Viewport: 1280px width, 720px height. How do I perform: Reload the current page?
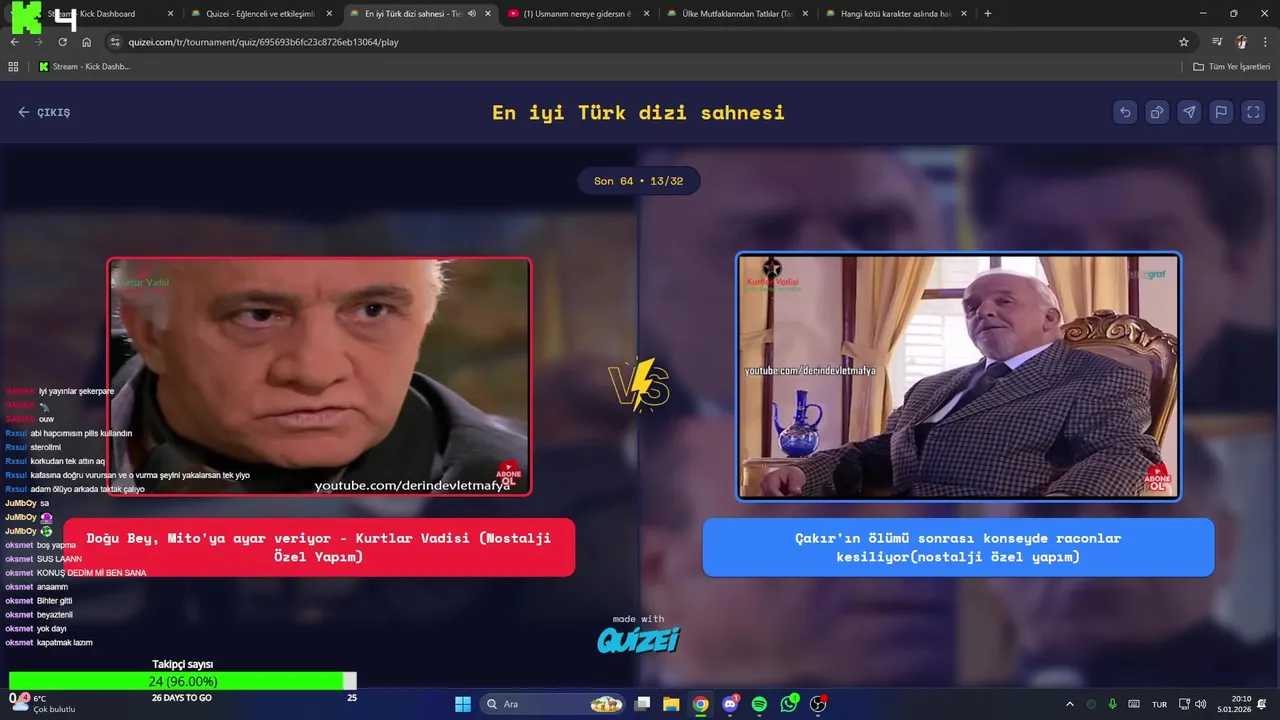pos(62,42)
